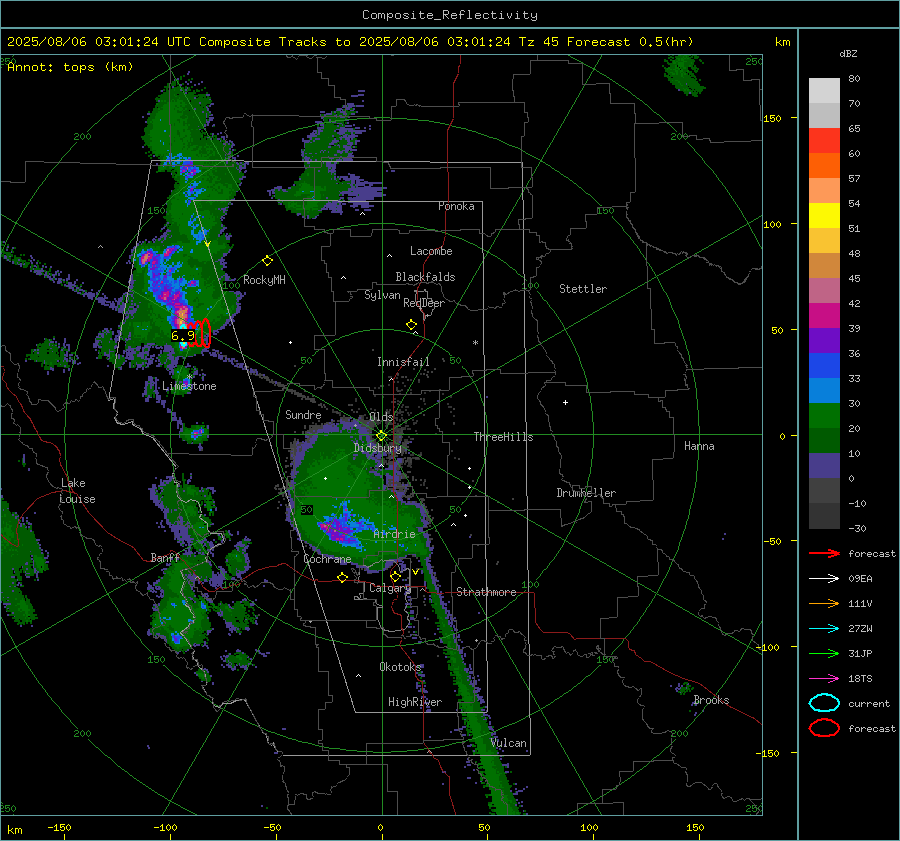Viewport: 900px width, 841px height.
Task: Click the Ponoka town label
Action: (456, 206)
